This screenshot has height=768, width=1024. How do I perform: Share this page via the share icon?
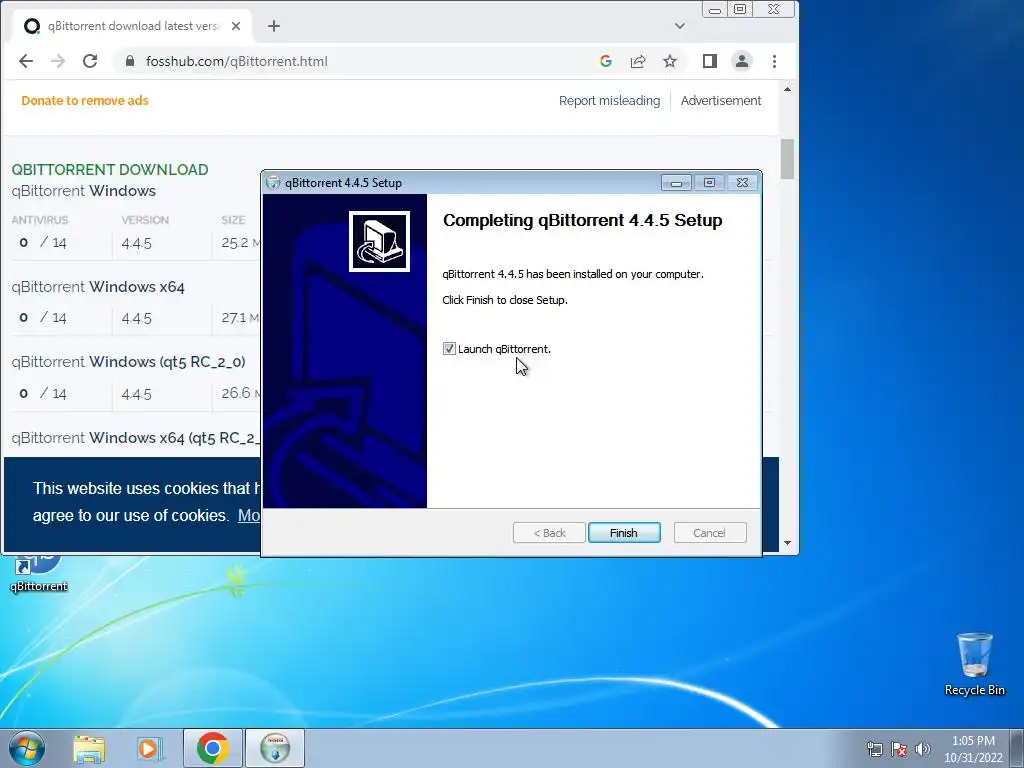[x=637, y=61]
